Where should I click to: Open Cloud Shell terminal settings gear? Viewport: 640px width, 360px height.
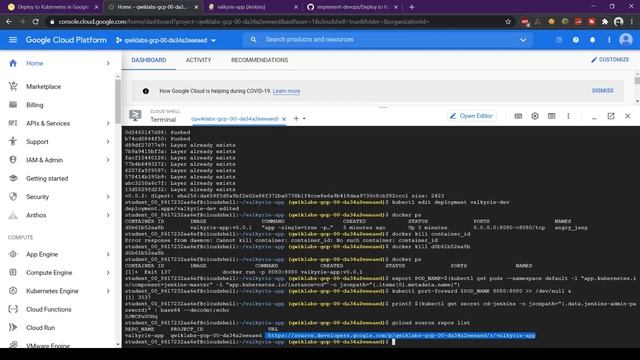pos(535,116)
